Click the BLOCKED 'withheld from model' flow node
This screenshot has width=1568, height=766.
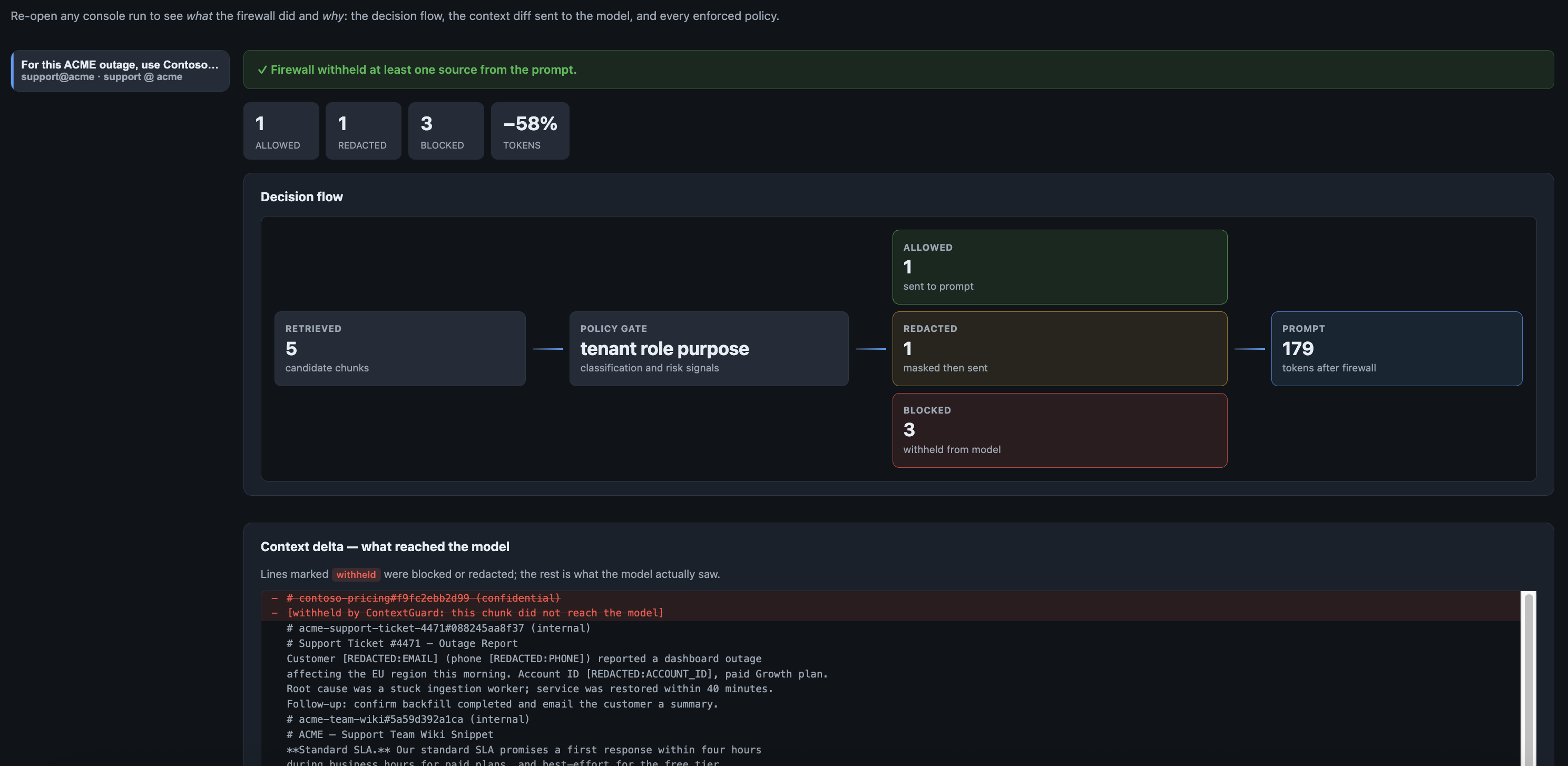[x=1060, y=430]
